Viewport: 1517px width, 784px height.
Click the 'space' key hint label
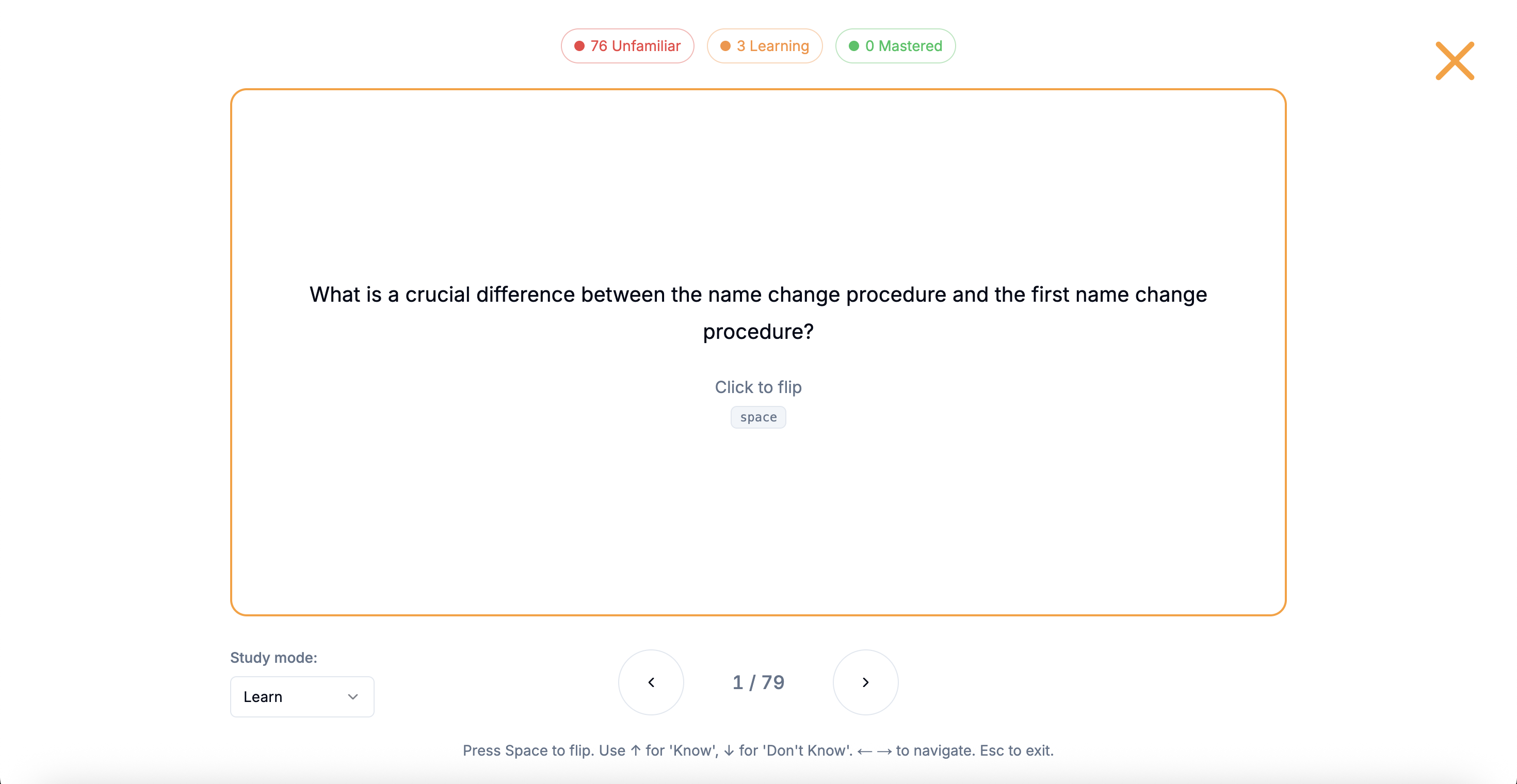click(x=758, y=417)
